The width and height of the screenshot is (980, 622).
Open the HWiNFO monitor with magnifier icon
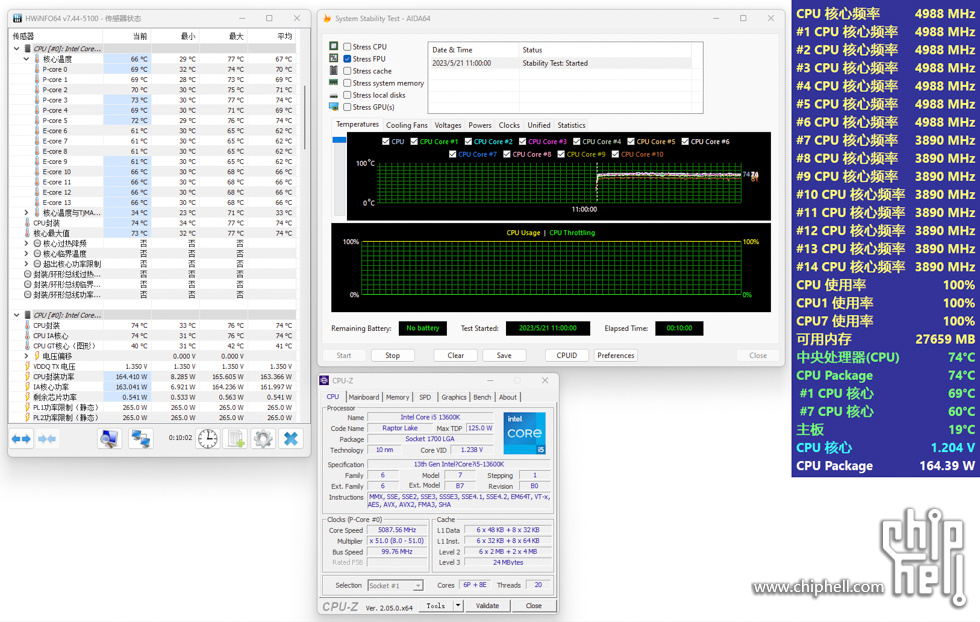coord(109,439)
